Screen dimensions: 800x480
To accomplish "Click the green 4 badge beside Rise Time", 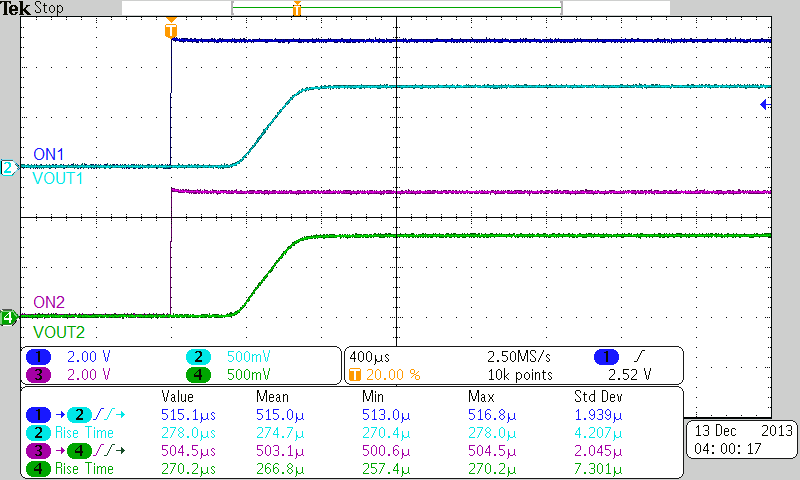I will point(38,469).
